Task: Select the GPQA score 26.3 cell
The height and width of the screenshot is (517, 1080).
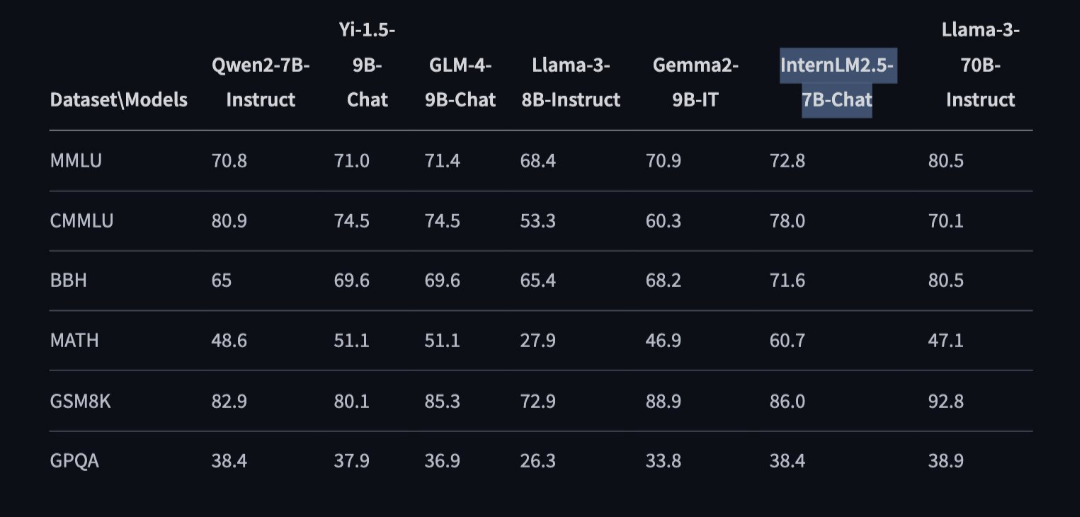Action: pos(538,460)
